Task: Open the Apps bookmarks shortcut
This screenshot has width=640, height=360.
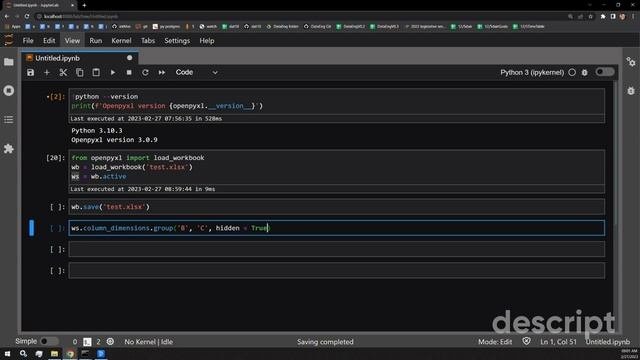Action: pos(12,27)
